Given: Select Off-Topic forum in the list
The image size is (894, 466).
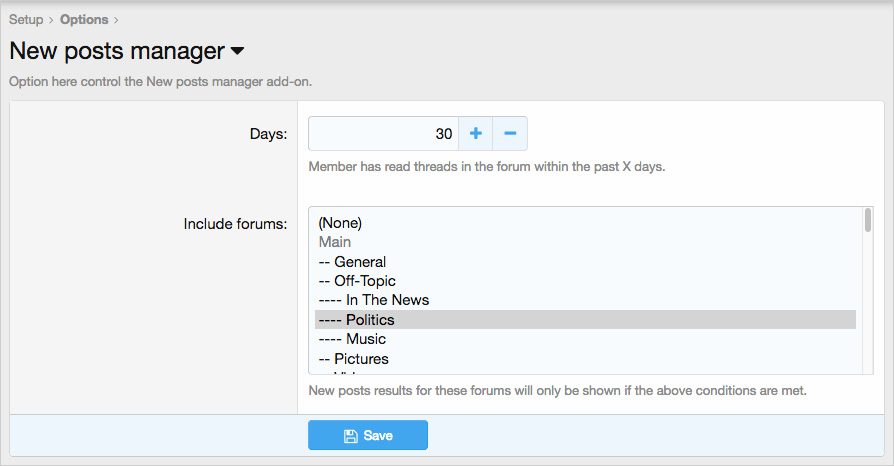Looking at the screenshot, I should pyautogui.click(x=586, y=281).
